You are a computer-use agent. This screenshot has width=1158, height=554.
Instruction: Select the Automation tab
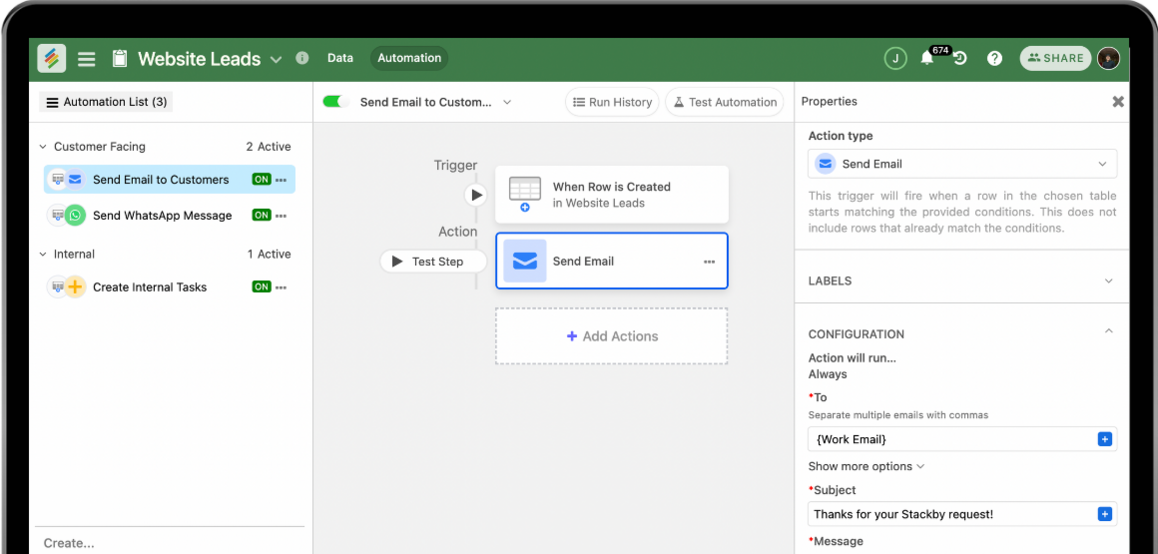[x=409, y=58]
